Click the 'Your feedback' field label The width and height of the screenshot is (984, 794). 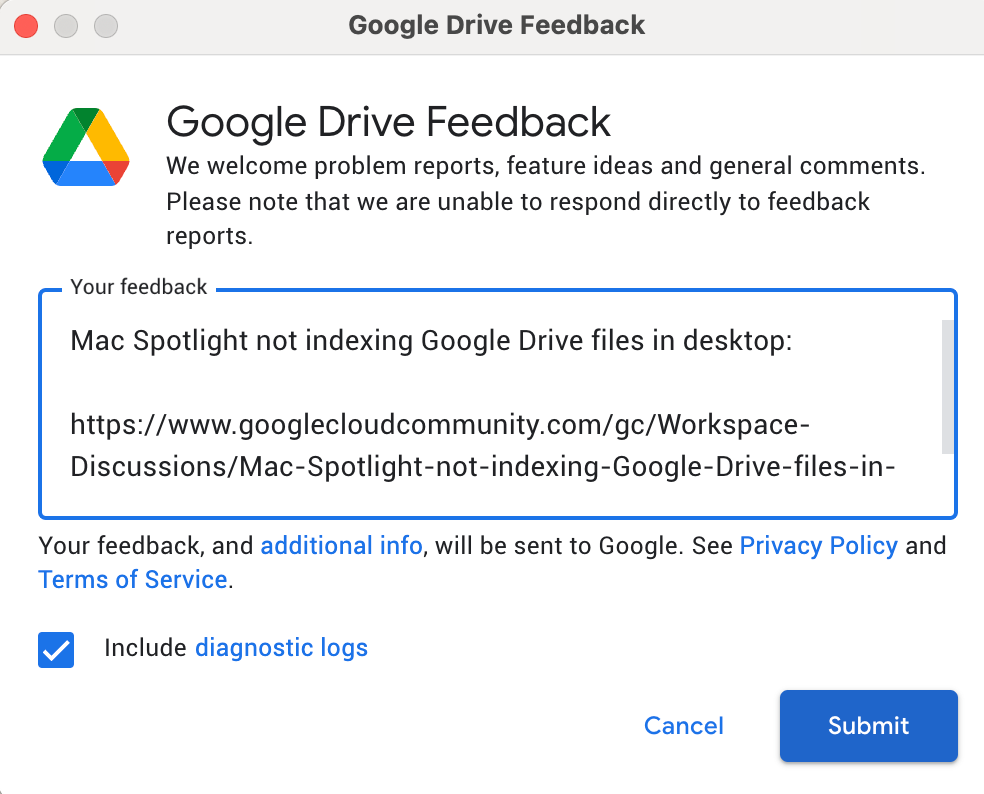[x=139, y=287]
